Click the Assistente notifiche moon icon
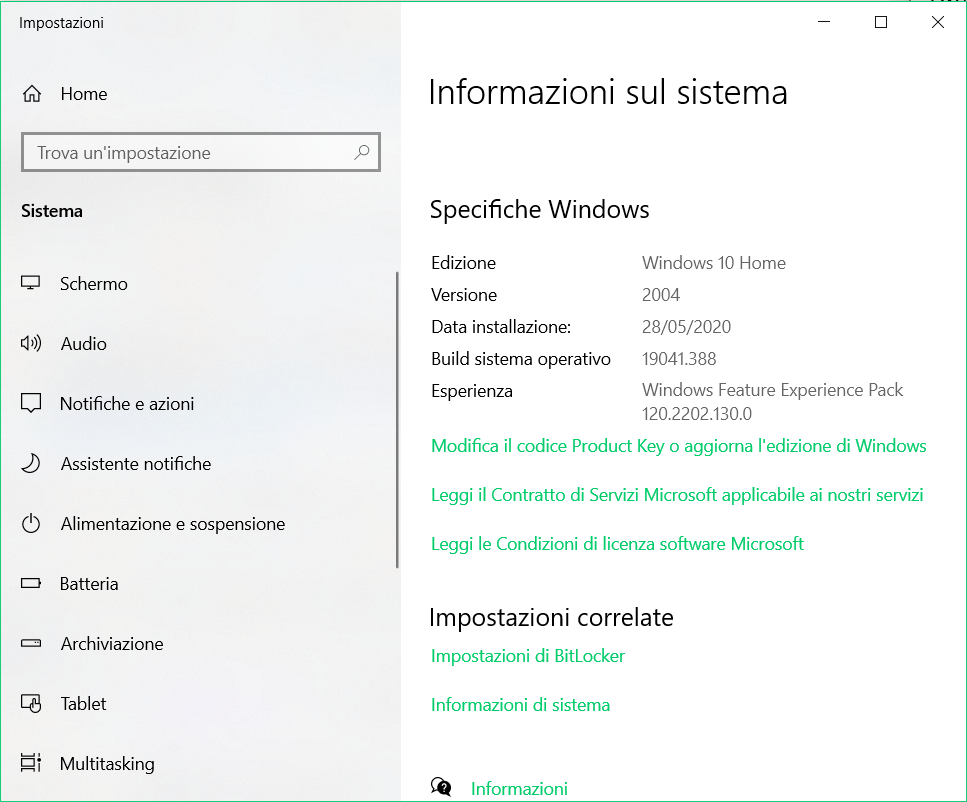The image size is (967, 802). [31, 463]
